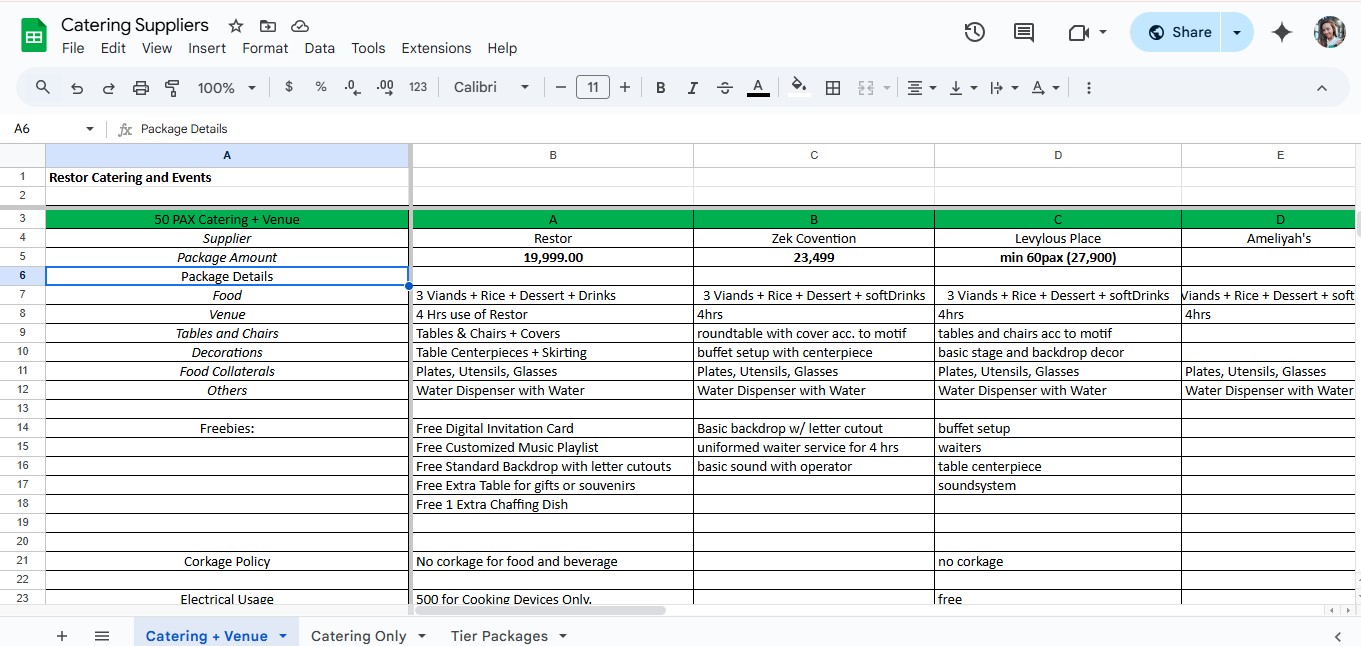This screenshot has width=1361, height=646.
Task: Open version history clock icon
Action: click(x=975, y=32)
